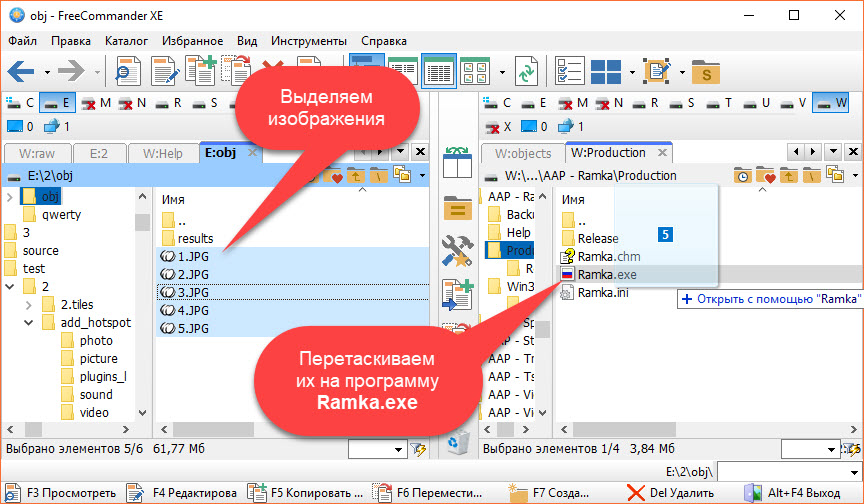Expand the 2.tiles tree node
The width and height of the screenshot is (864, 504).
pyautogui.click(x=29, y=305)
